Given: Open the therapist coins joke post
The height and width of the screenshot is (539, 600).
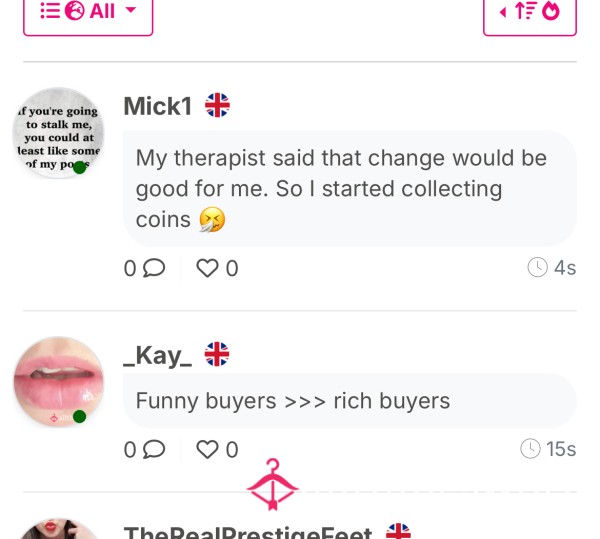Looking at the screenshot, I should coord(350,188).
